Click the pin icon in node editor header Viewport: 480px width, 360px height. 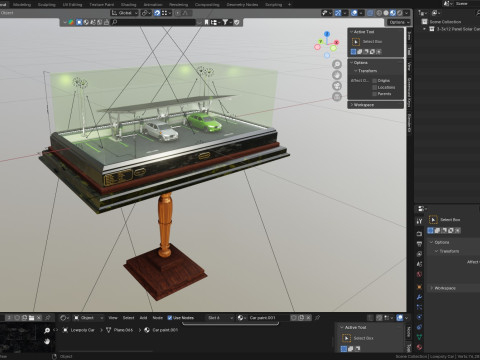317,318
